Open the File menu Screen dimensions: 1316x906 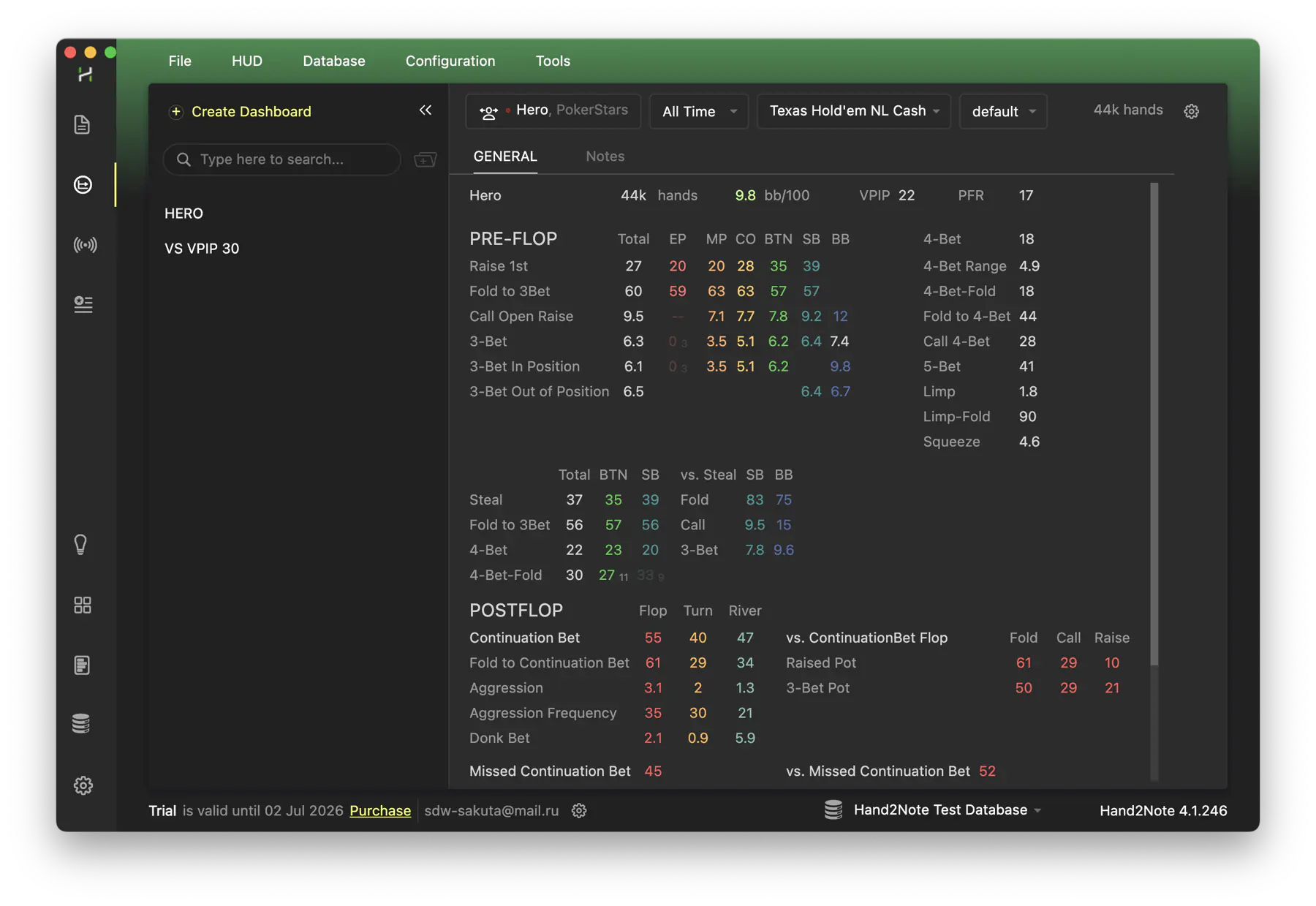180,61
